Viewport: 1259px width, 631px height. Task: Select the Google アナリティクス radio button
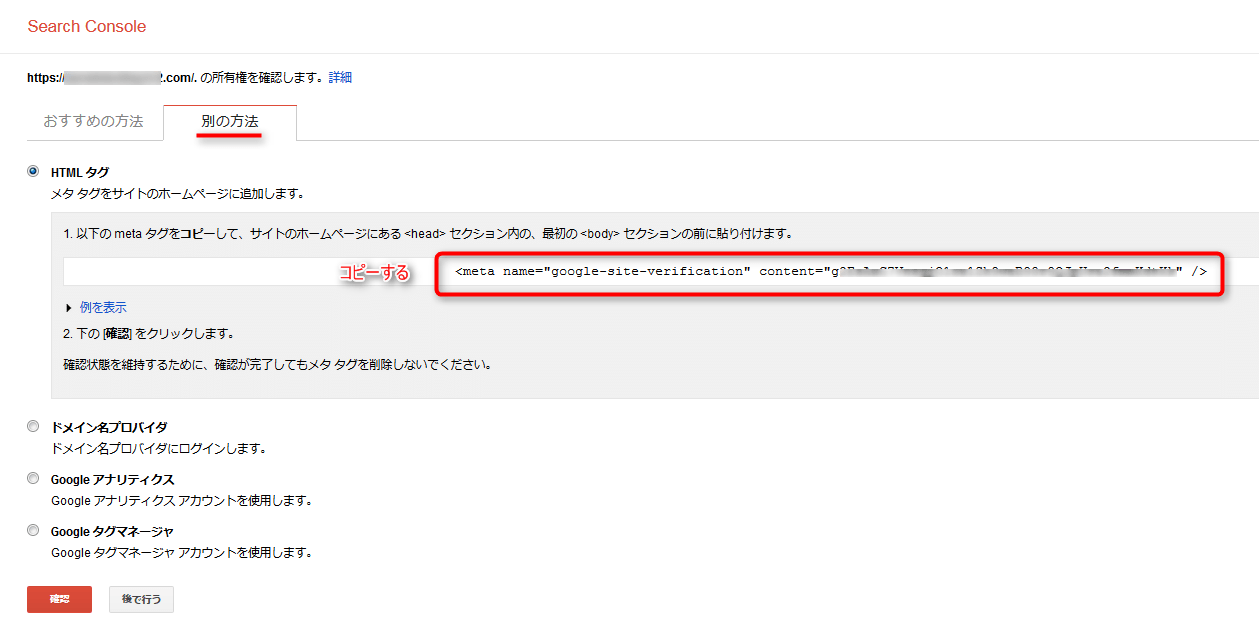pos(33,478)
